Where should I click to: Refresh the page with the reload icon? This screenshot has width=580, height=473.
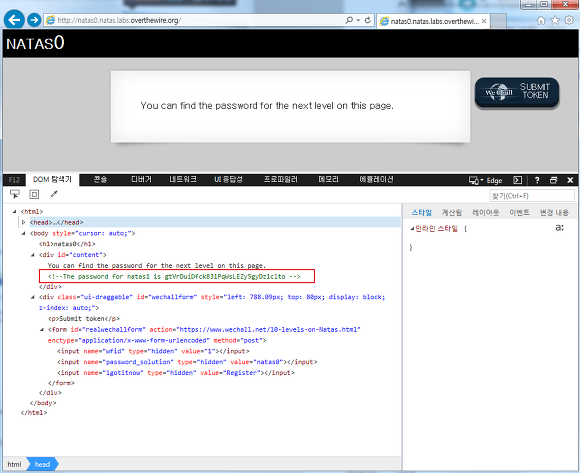coord(368,20)
